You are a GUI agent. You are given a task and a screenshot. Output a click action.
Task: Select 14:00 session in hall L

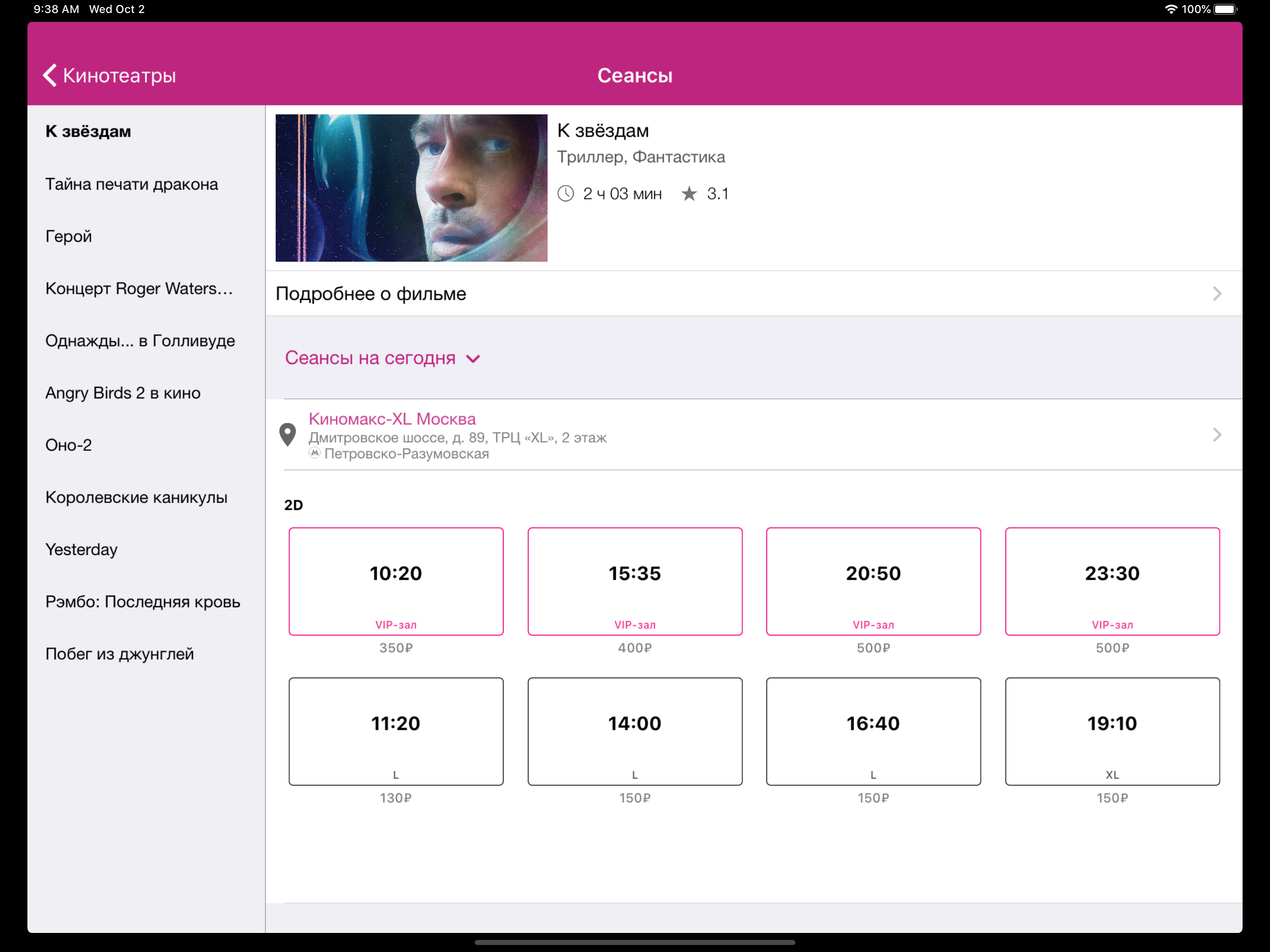(x=635, y=731)
